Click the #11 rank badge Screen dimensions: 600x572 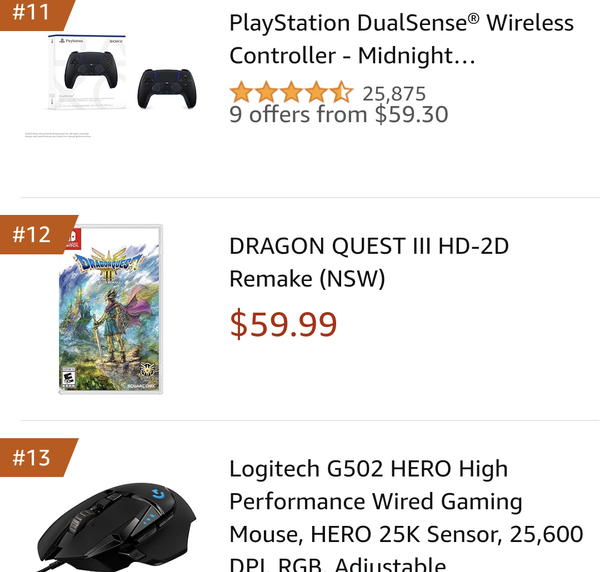[x=34, y=13]
